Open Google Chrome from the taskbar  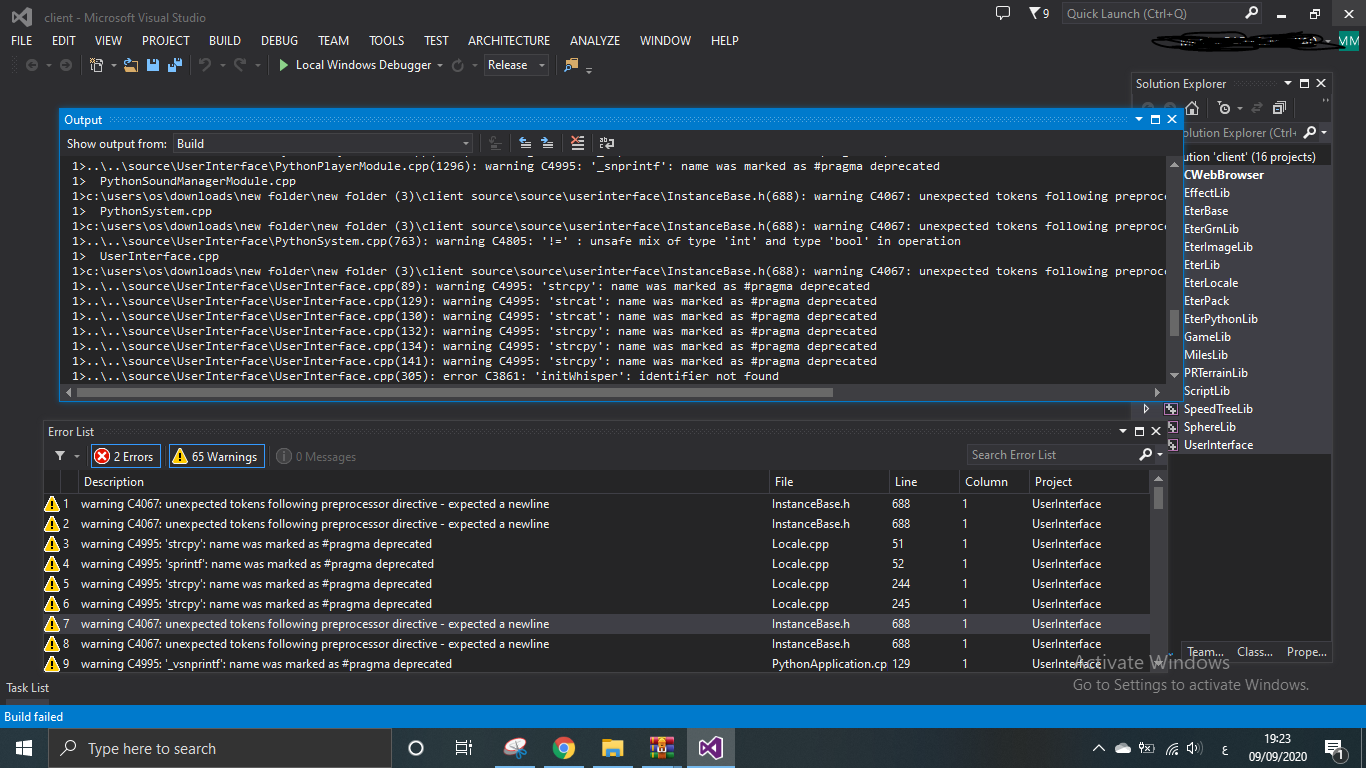564,748
